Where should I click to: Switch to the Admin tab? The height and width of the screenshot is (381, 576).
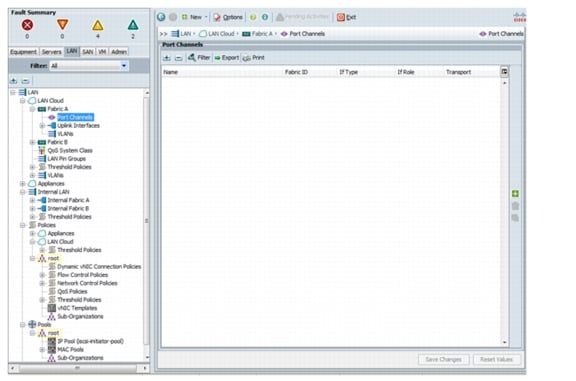point(119,52)
